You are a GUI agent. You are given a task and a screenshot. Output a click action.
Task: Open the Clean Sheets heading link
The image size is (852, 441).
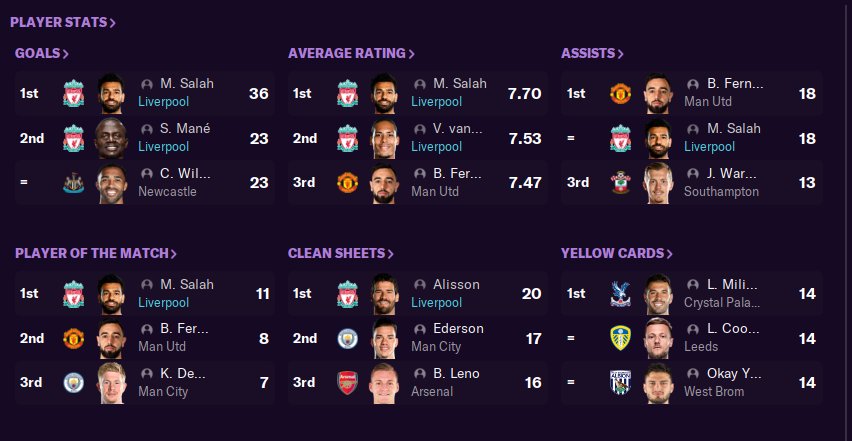click(x=340, y=254)
